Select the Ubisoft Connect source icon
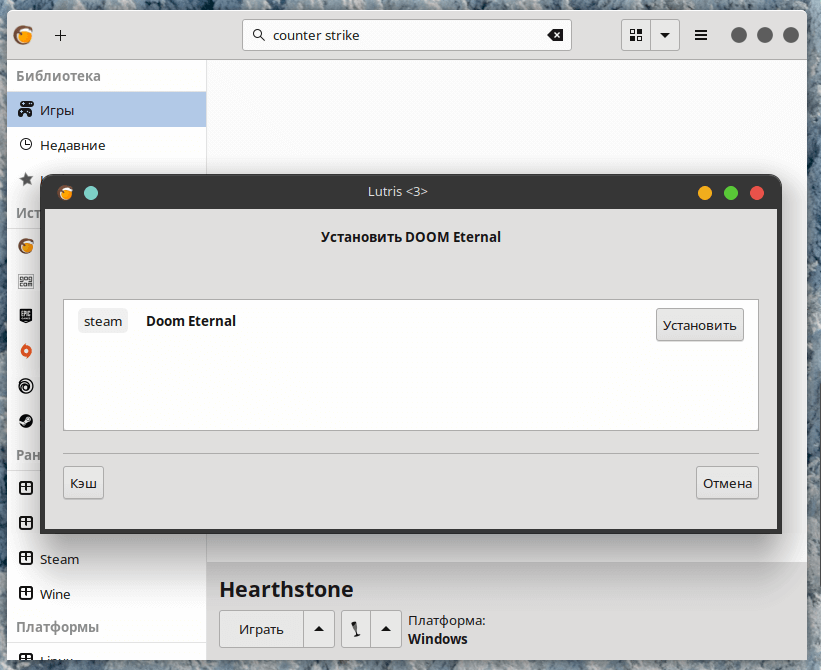Image resolution: width=821 pixels, height=670 pixels. (26, 386)
